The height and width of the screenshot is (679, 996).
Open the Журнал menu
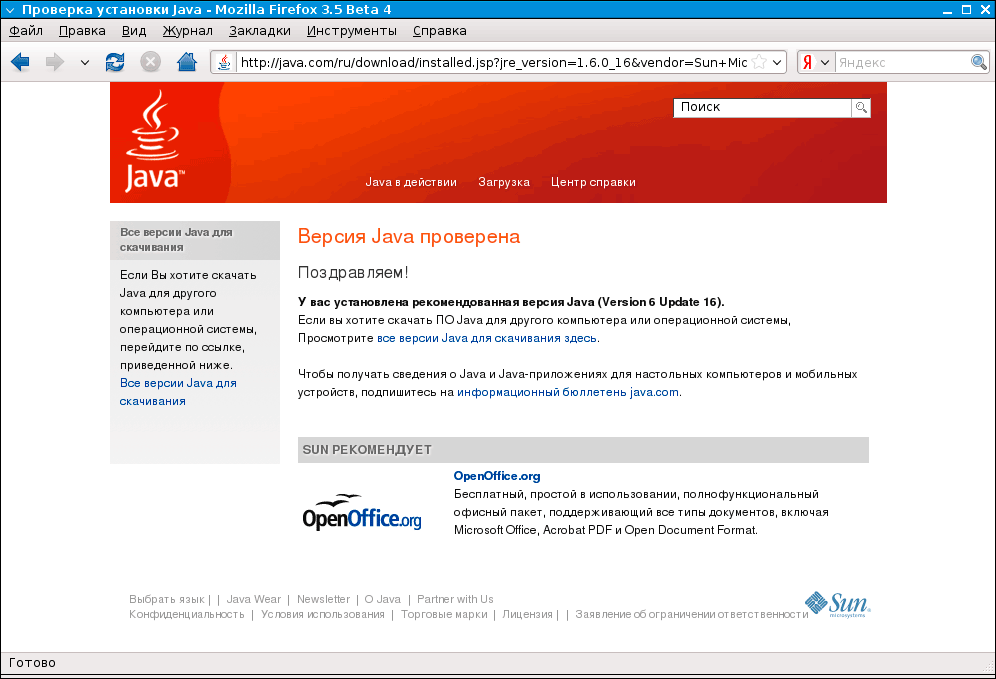(187, 30)
